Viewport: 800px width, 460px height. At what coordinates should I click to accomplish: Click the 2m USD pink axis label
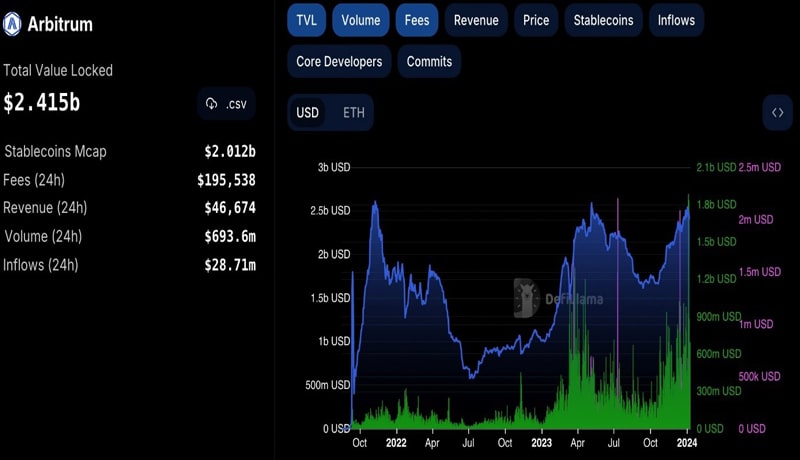(756, 220)
